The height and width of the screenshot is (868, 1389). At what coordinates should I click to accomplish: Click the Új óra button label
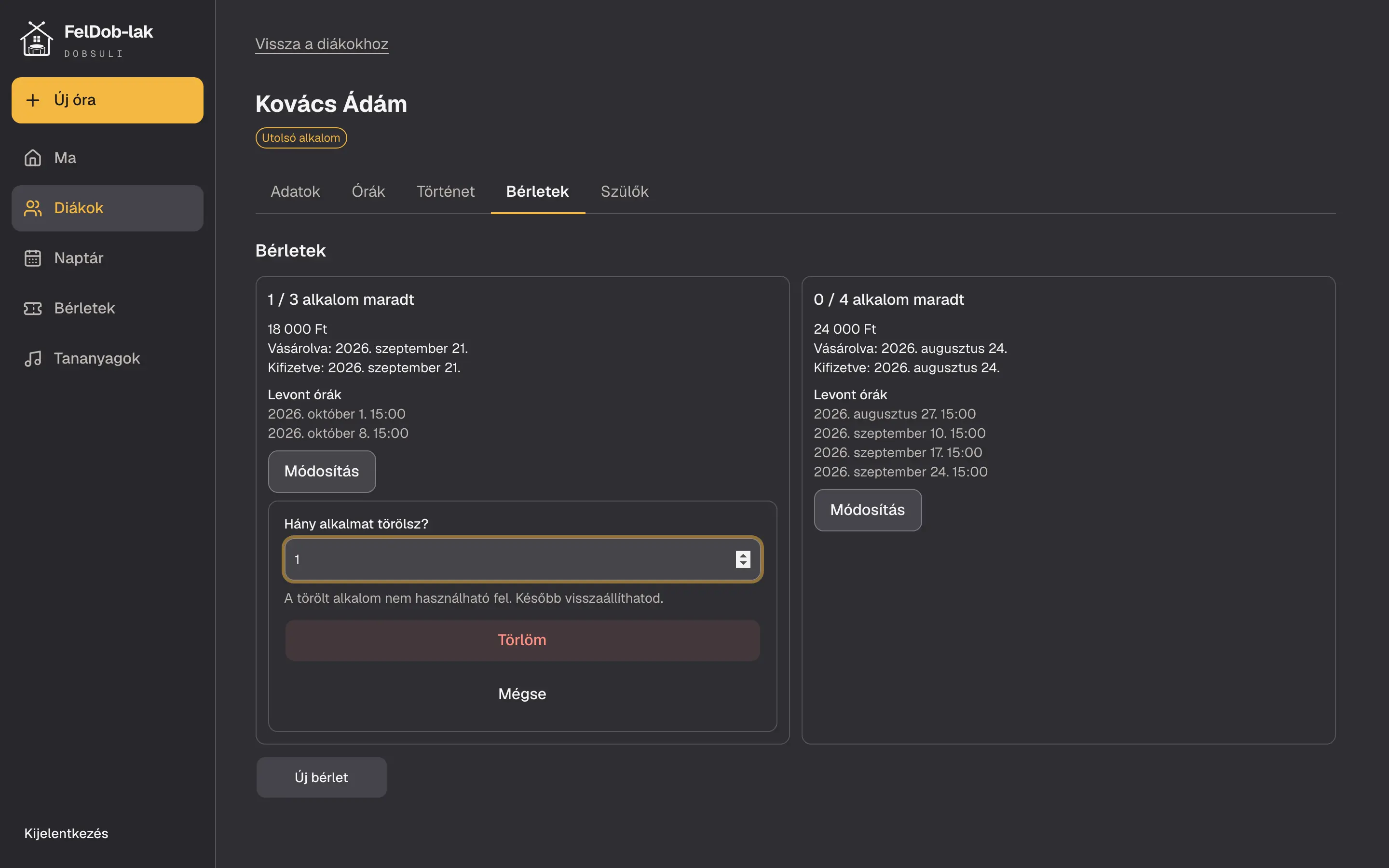(x=75, y=100)
